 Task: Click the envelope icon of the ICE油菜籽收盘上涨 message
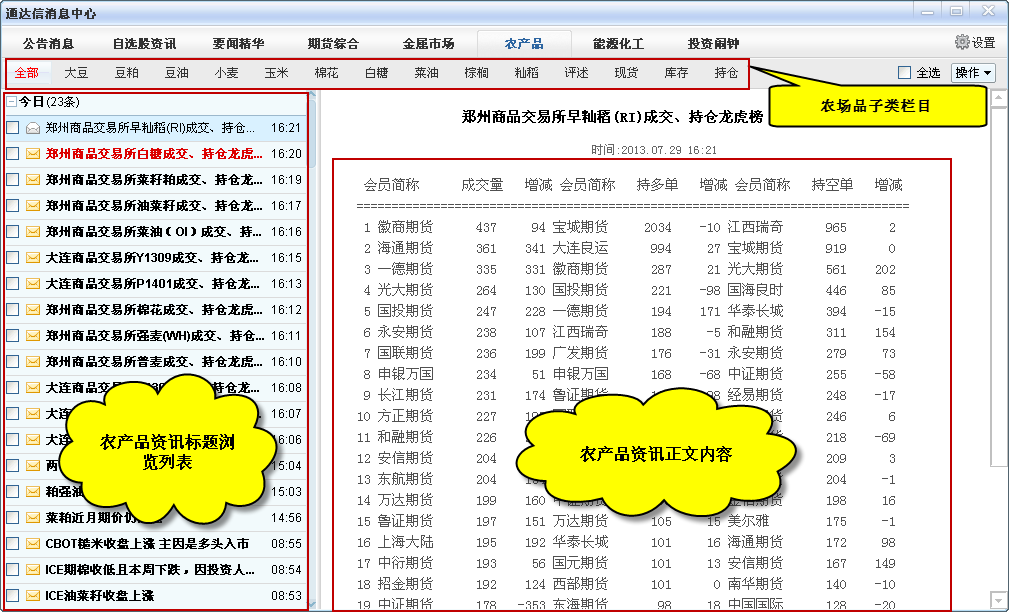point(33,596)
